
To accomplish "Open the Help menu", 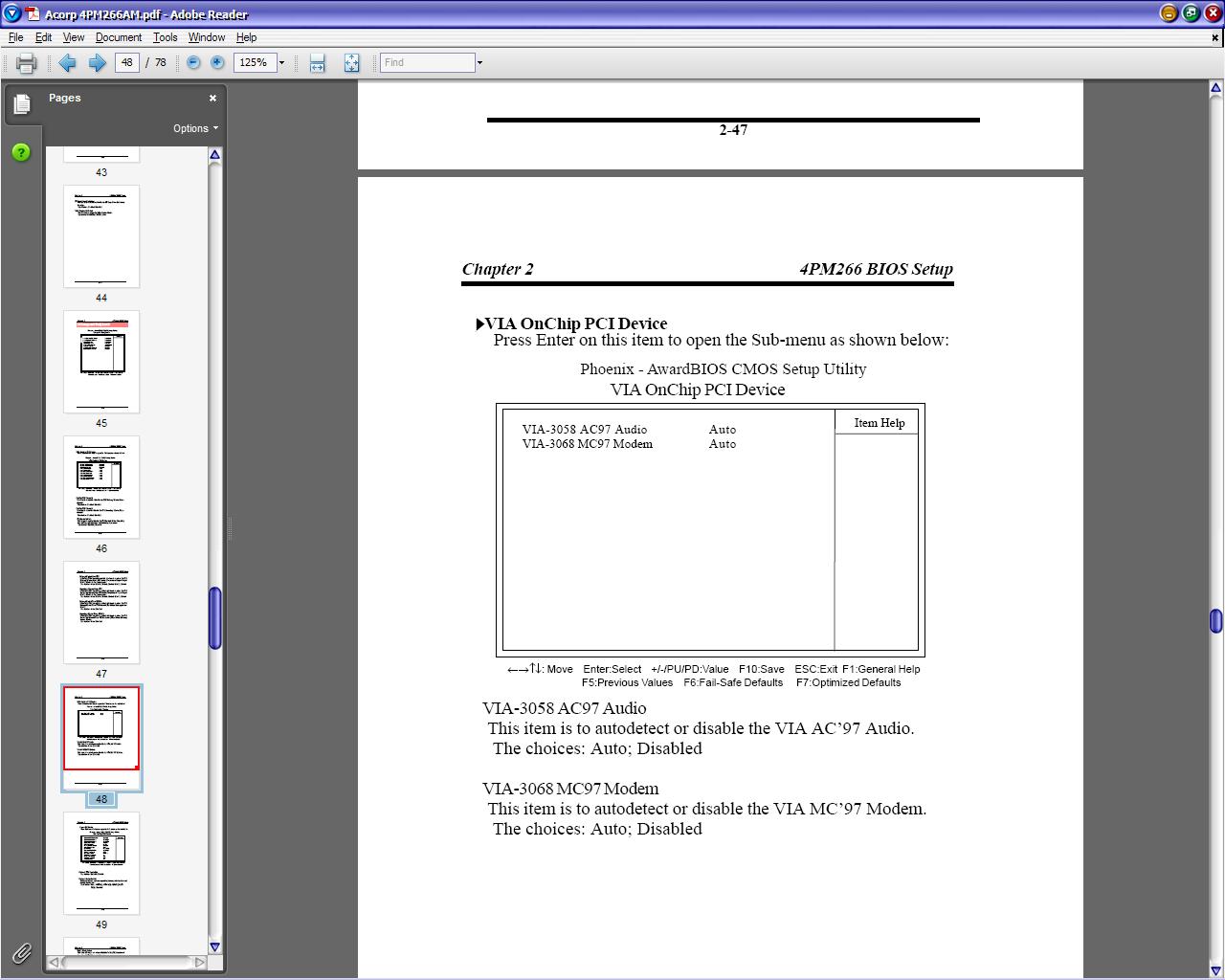I will click(246, 37).
